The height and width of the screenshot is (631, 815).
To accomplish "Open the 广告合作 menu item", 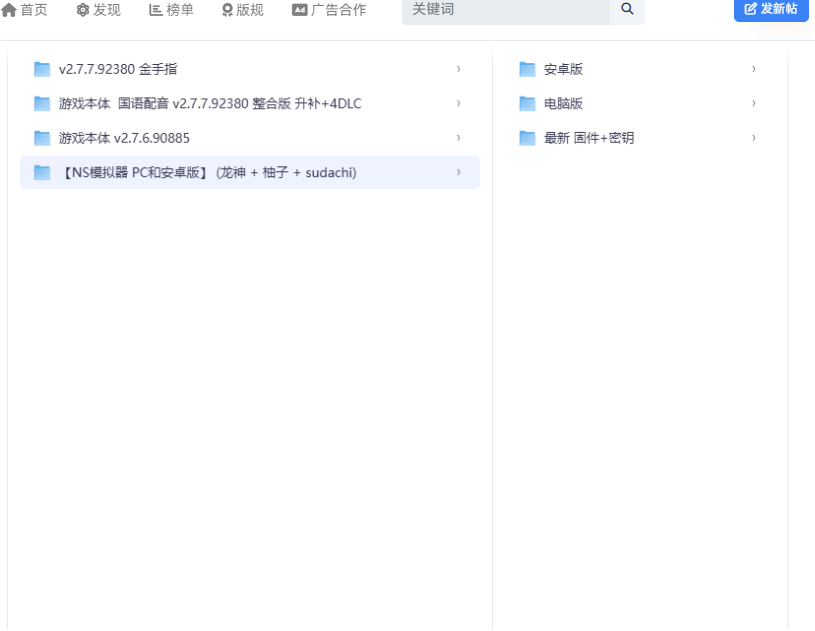I will click(x=329, y=10).
